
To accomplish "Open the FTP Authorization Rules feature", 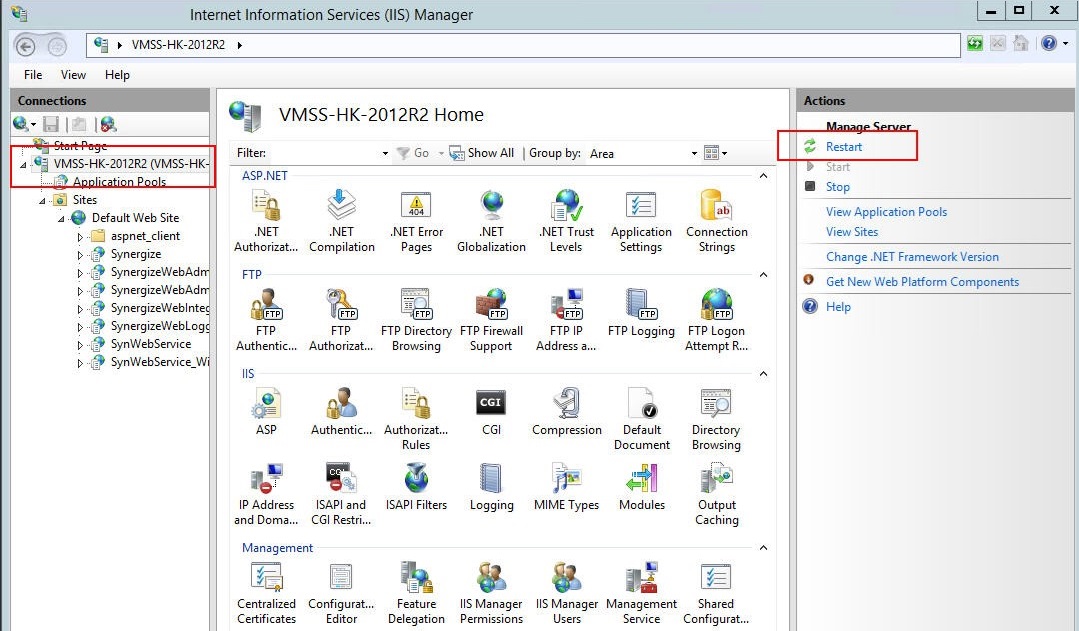I will (x=341, y=319).
